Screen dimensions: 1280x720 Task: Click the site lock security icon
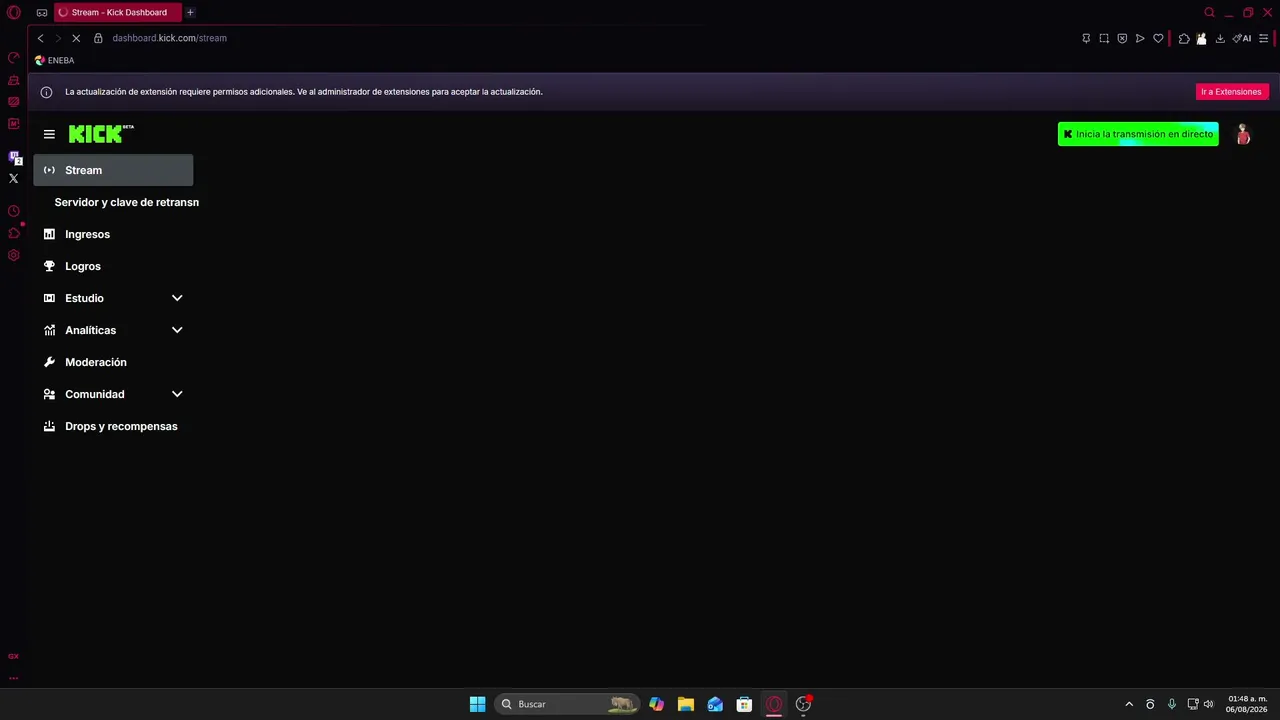98,38
